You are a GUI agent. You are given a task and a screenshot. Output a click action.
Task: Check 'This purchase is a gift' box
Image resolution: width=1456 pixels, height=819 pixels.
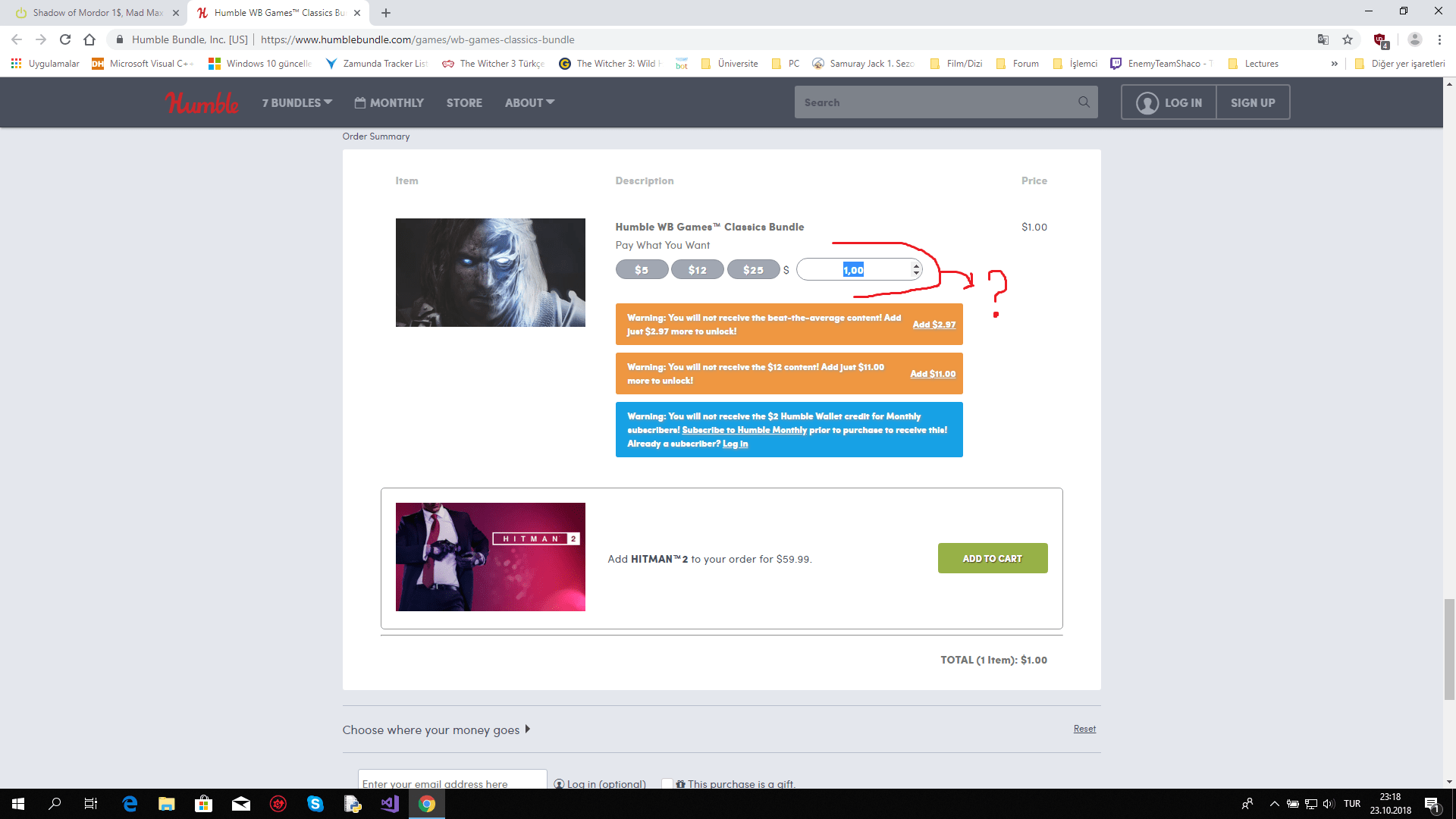point(667,783)
